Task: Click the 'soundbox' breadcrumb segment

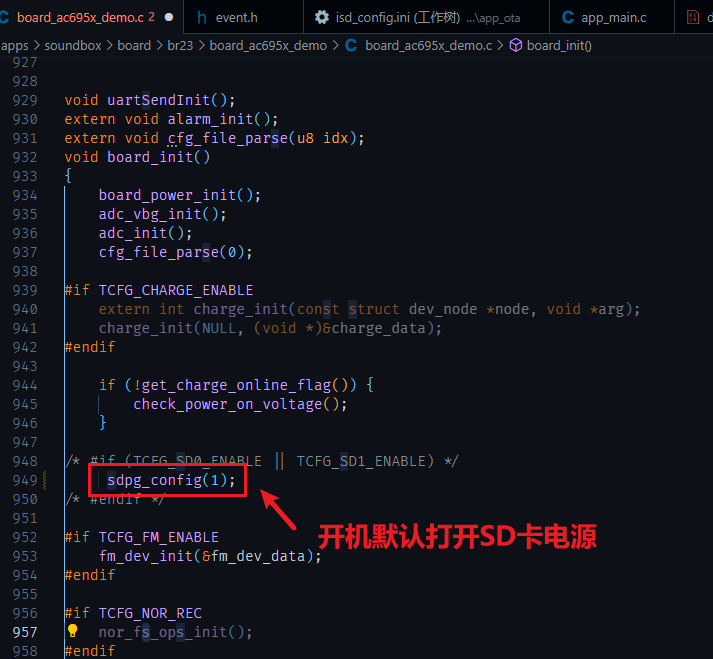Action: click(x=73, y=45)
